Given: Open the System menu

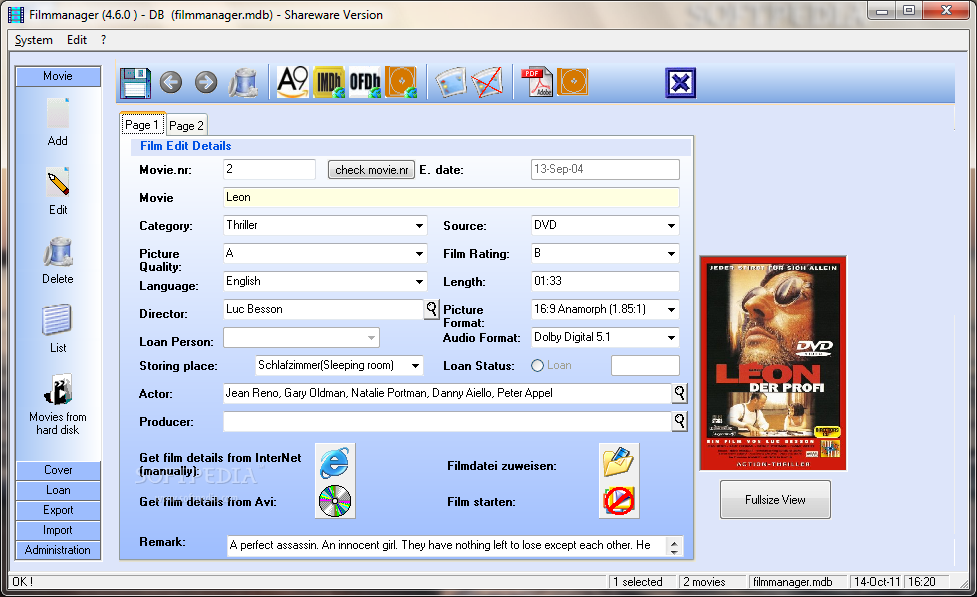Looking at the screenshot, I should pos(34,40).
